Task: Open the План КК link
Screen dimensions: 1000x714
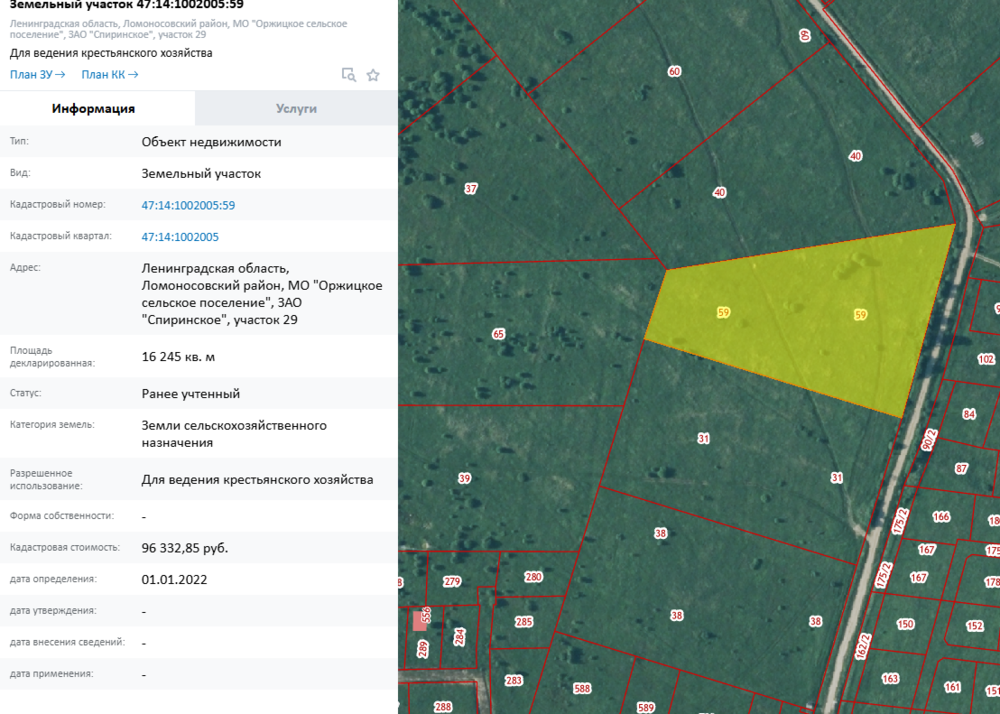Action: 110,74
